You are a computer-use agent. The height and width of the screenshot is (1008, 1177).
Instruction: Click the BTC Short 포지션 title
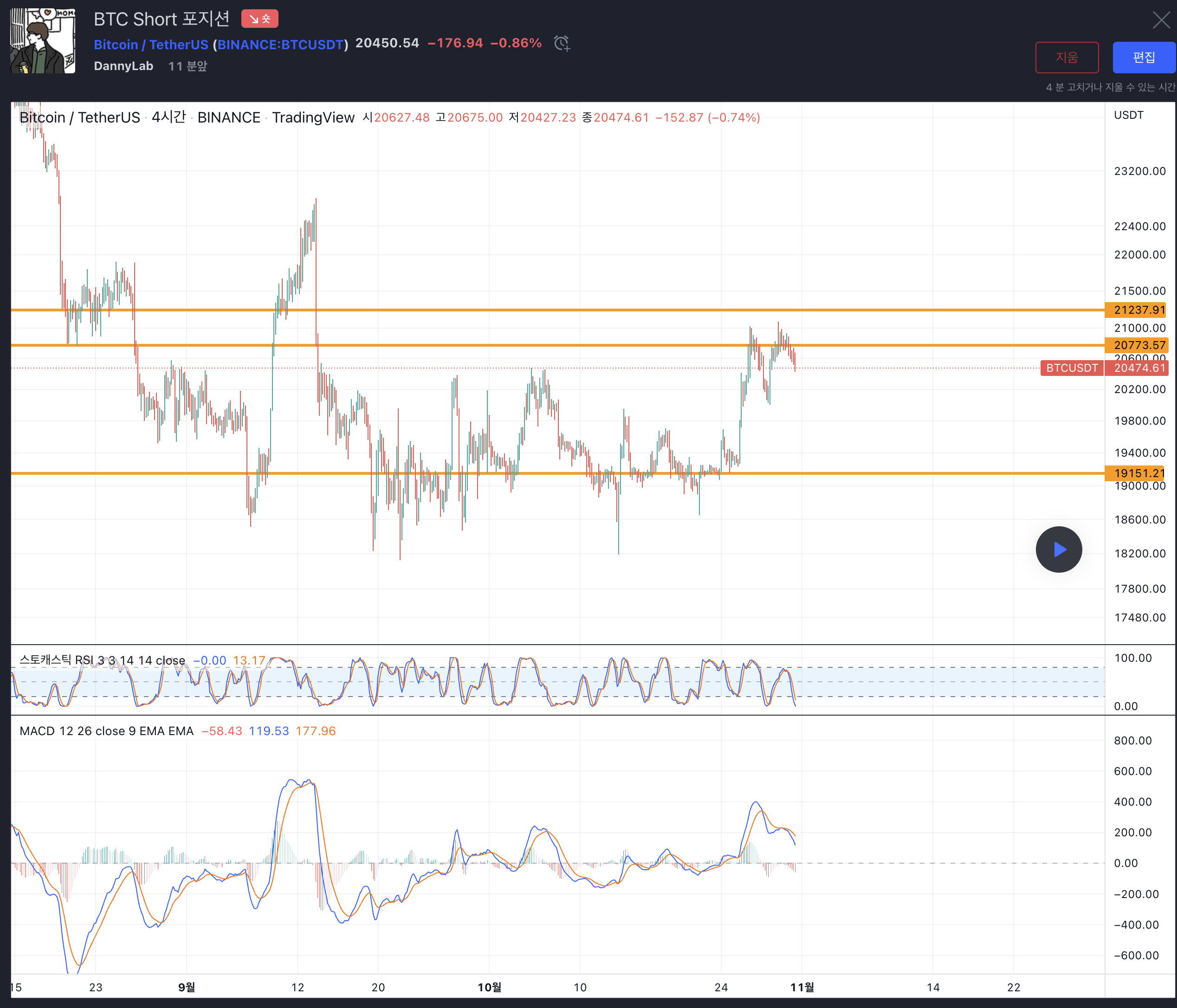point(162,19)
